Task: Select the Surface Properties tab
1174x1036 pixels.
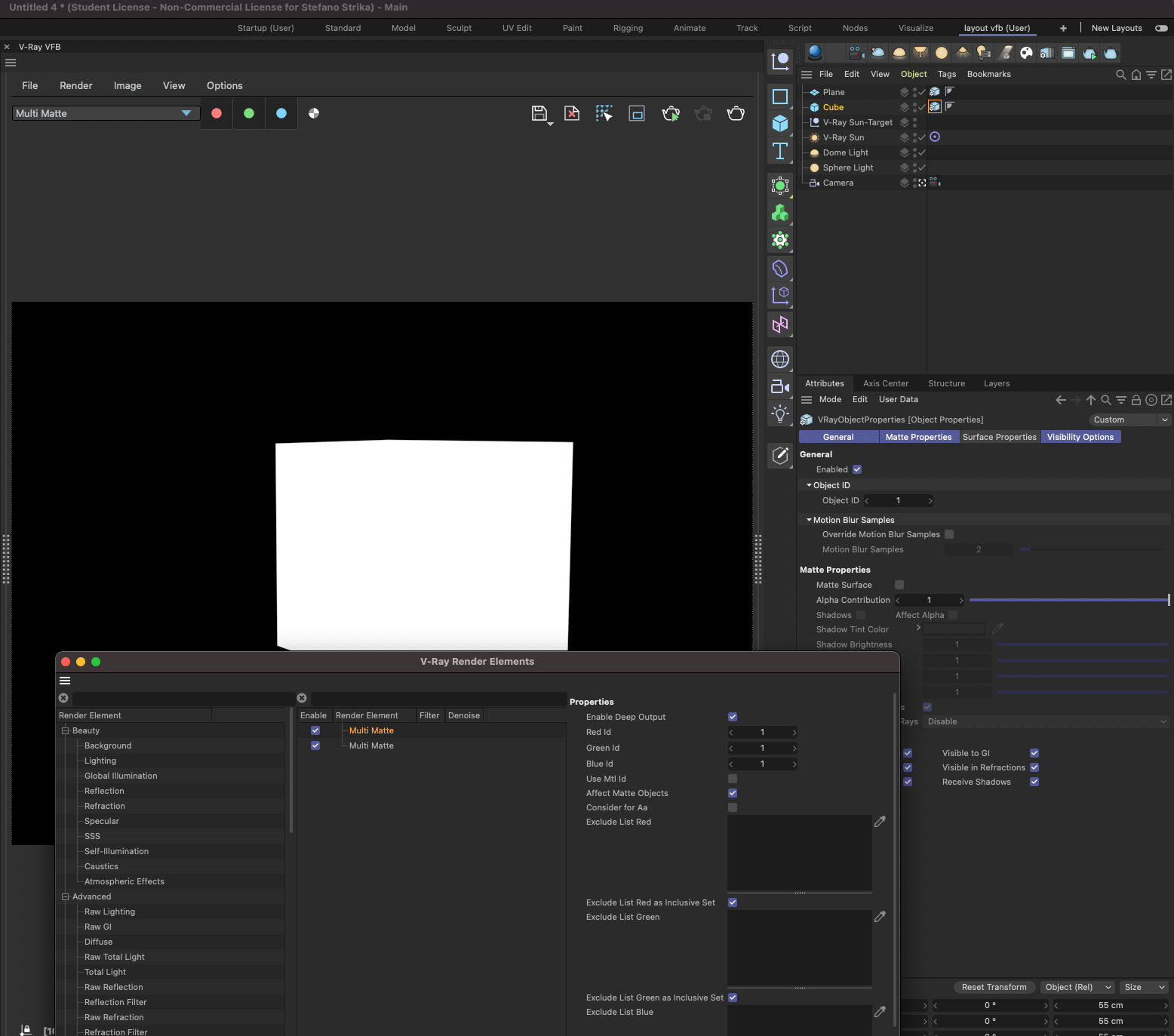Action: point(1000,437)
